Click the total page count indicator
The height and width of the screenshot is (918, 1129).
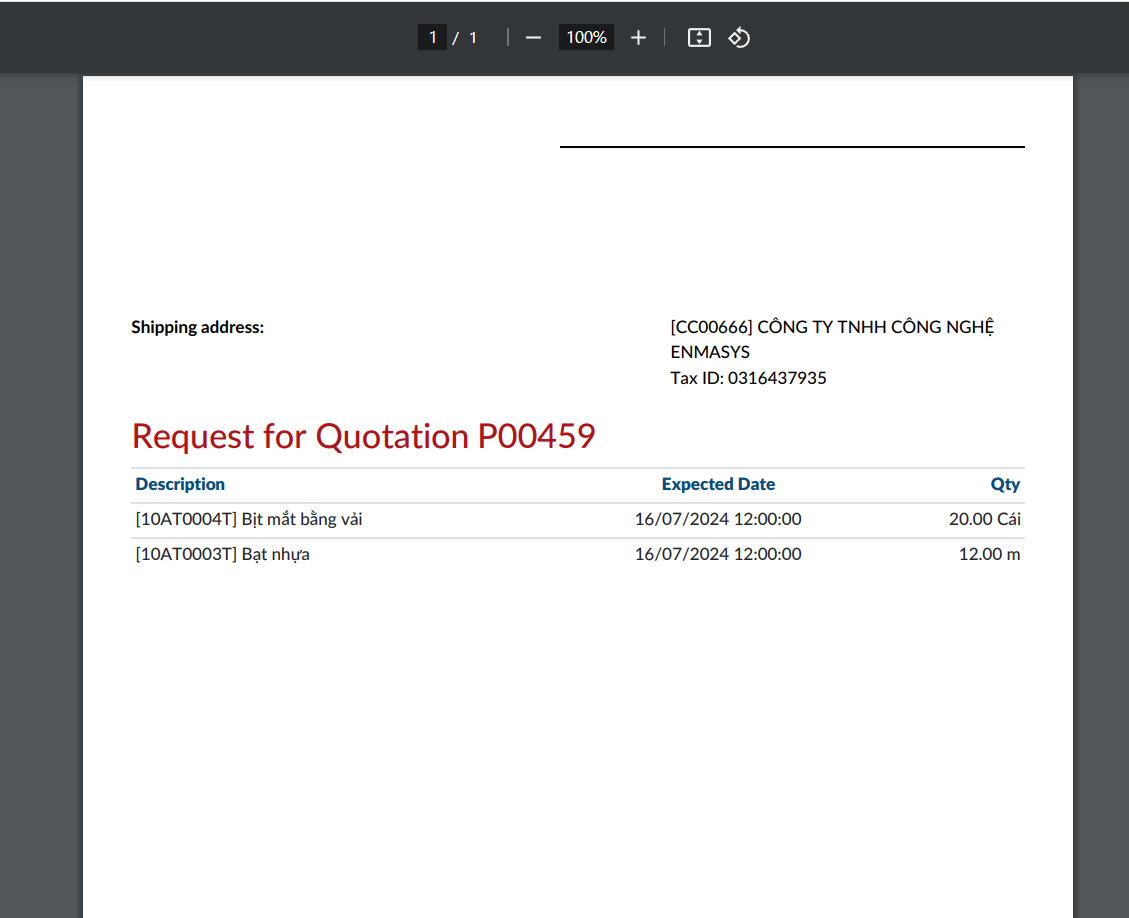pos(473,38)
